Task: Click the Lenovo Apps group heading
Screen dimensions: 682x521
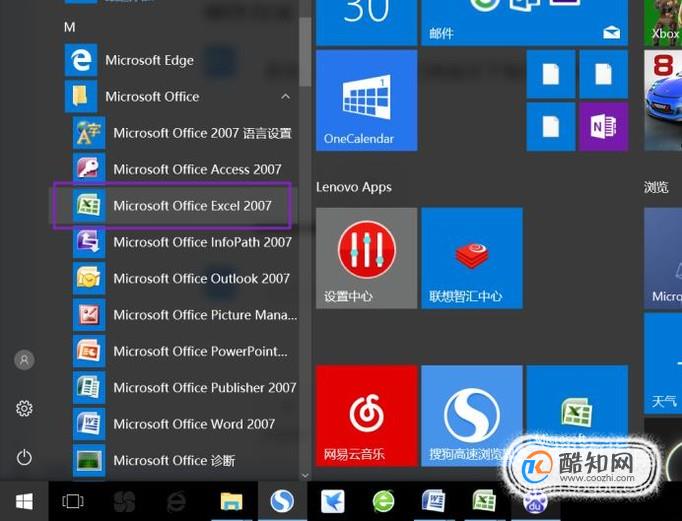Action: click(354, 187)
